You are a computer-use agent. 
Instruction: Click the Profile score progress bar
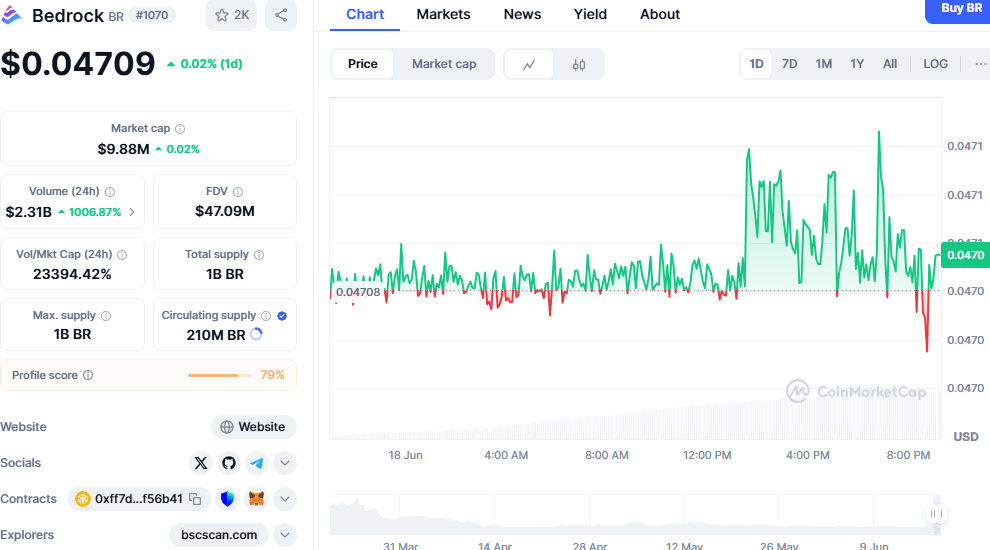[x=219, y=375]
